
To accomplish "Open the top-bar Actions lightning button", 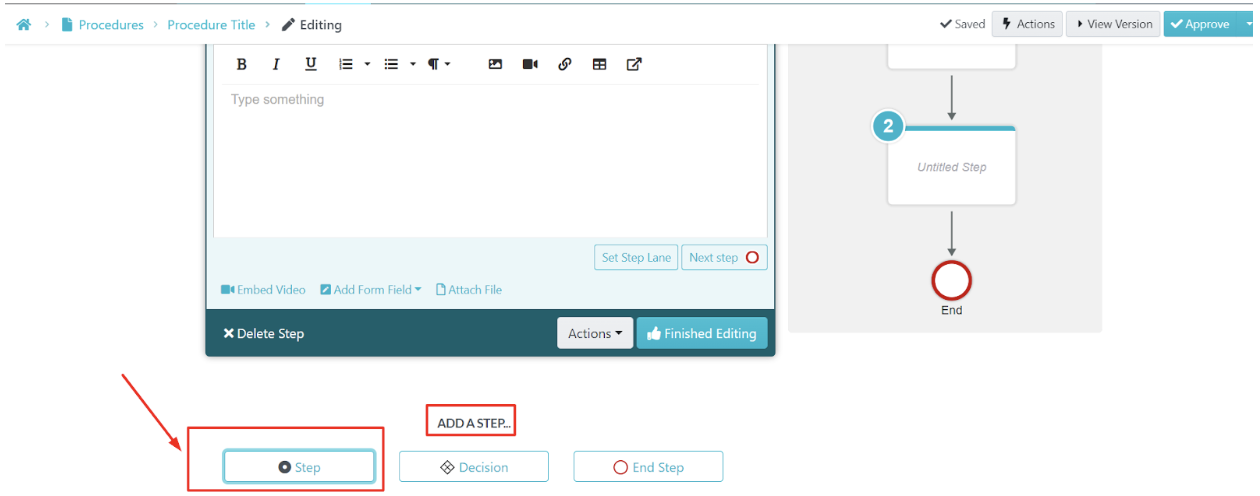I will pyautogui.click(x=1027, y=24).
